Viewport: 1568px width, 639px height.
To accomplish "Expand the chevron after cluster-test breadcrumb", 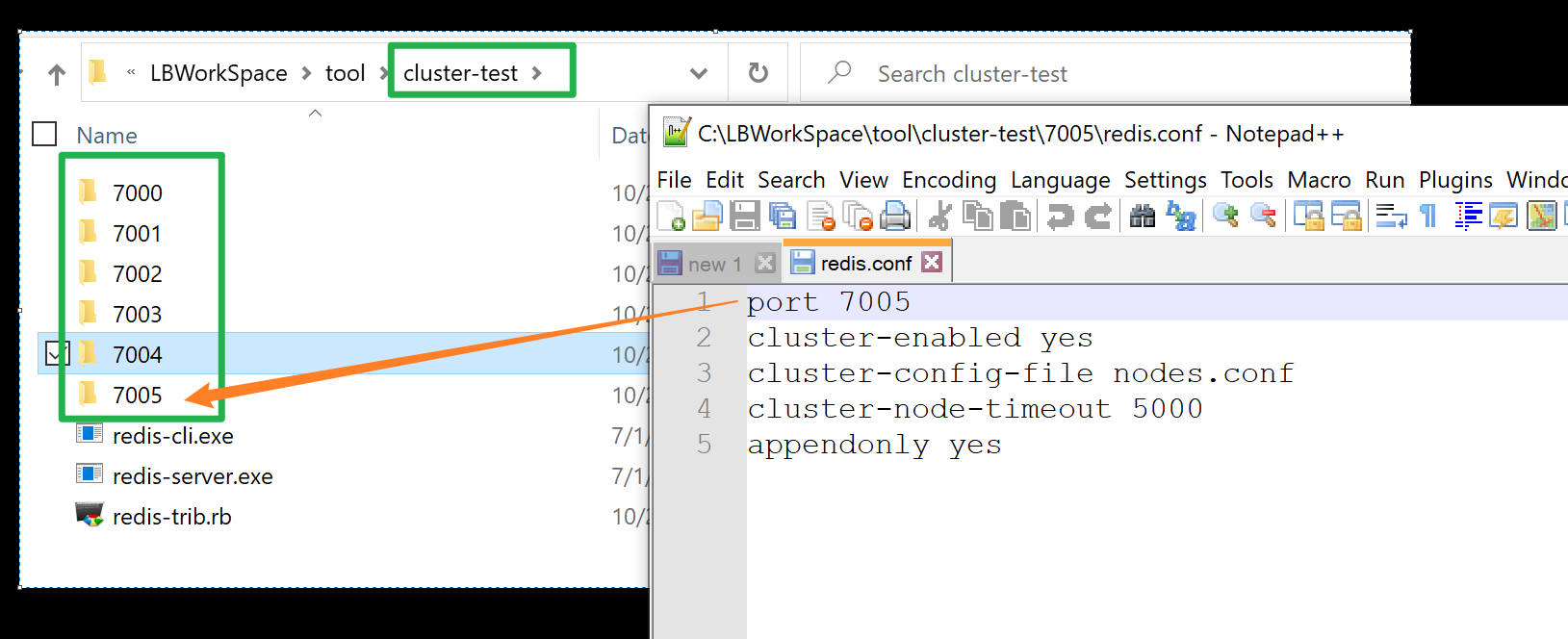I will coord(537,73).
